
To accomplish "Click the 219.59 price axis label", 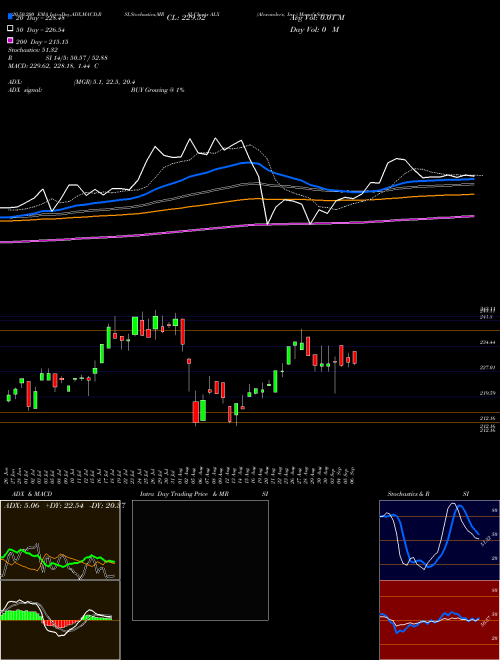I will (488, 393).
